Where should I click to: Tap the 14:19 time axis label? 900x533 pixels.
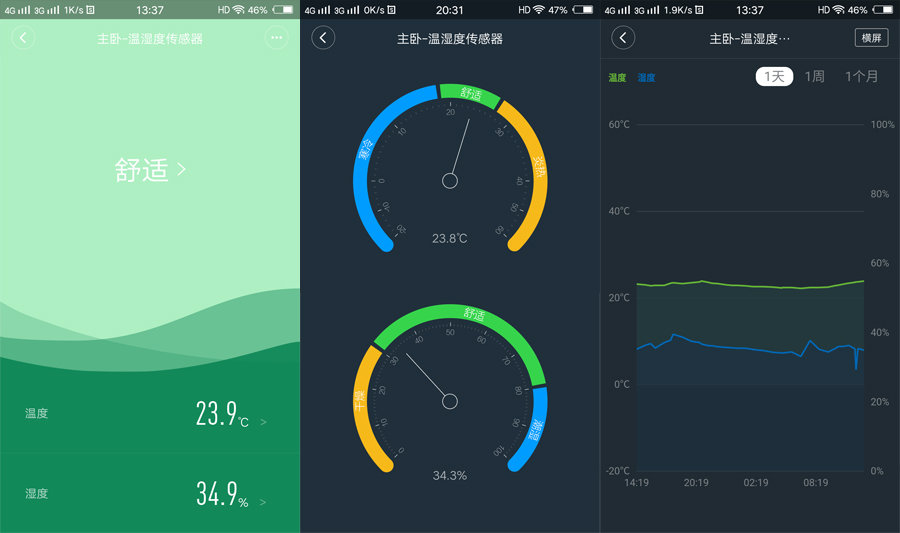(637, 483)
